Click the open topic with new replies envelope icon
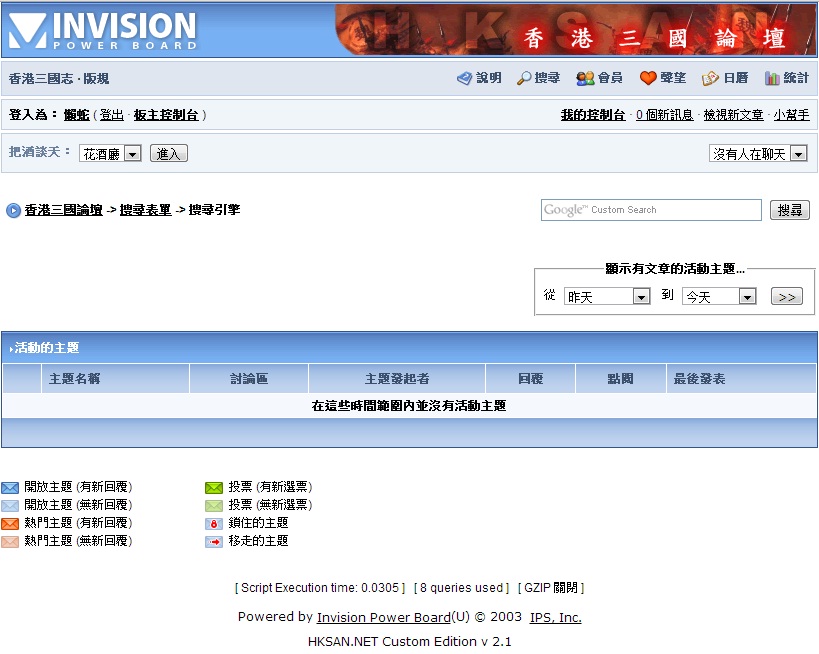 [x=10, y=488]
